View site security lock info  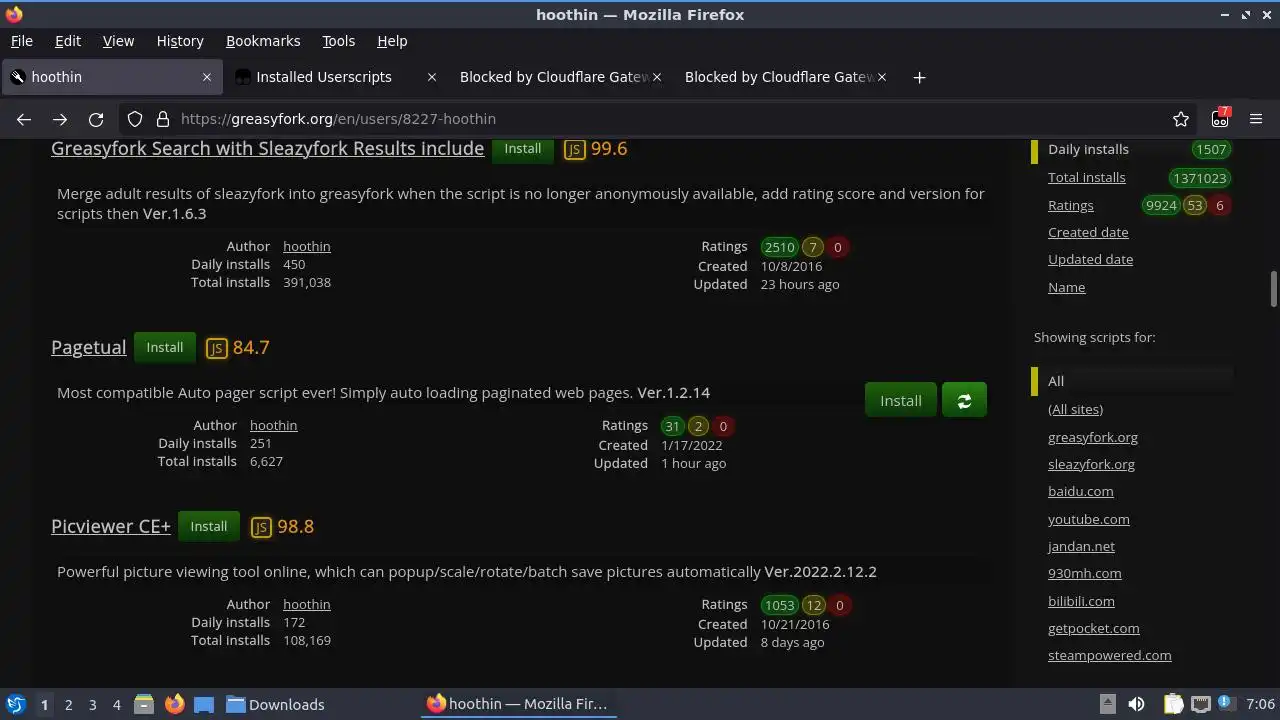click(162, 119)
